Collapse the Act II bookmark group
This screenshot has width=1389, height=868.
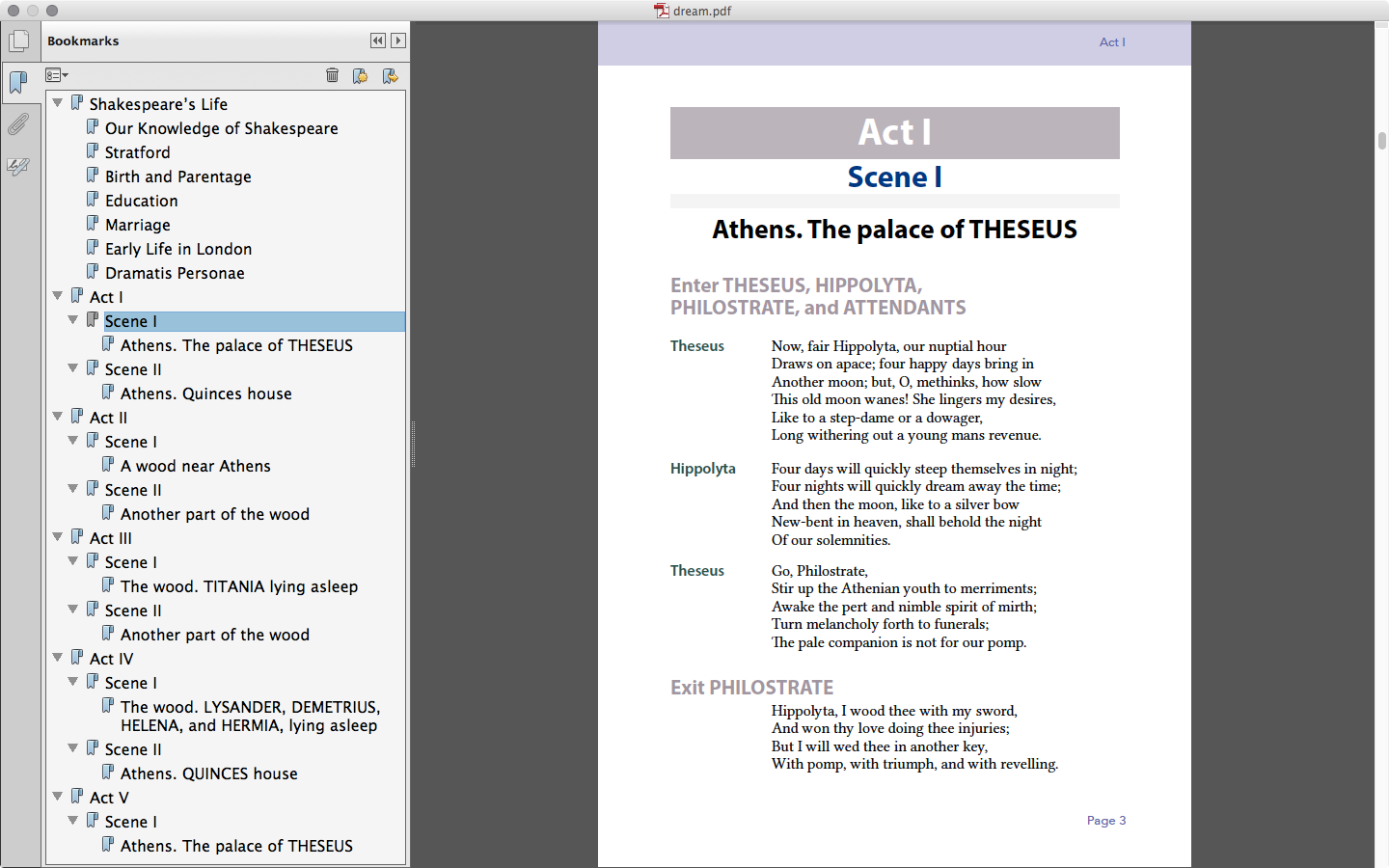pos(58,416)
